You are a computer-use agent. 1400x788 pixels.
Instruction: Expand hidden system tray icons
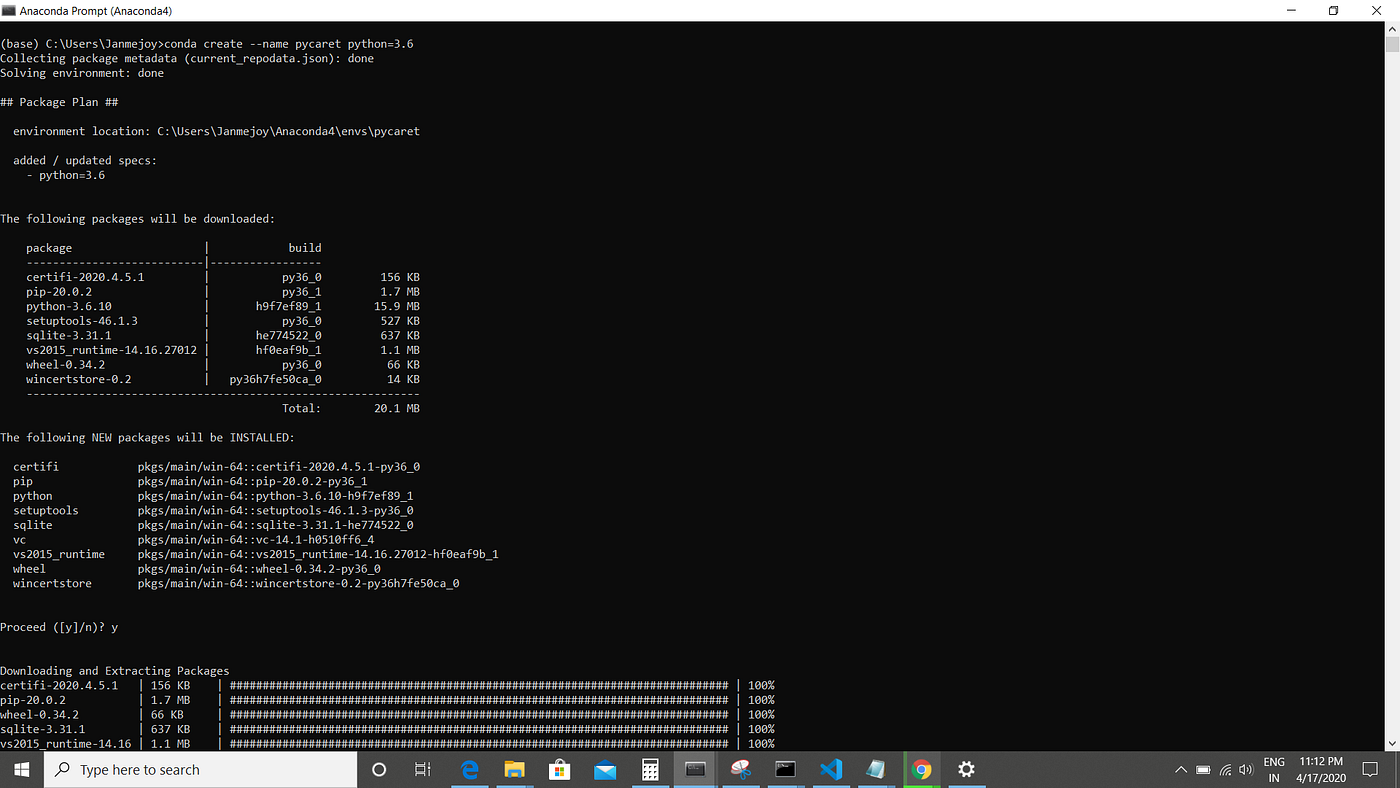point(1181,770)
